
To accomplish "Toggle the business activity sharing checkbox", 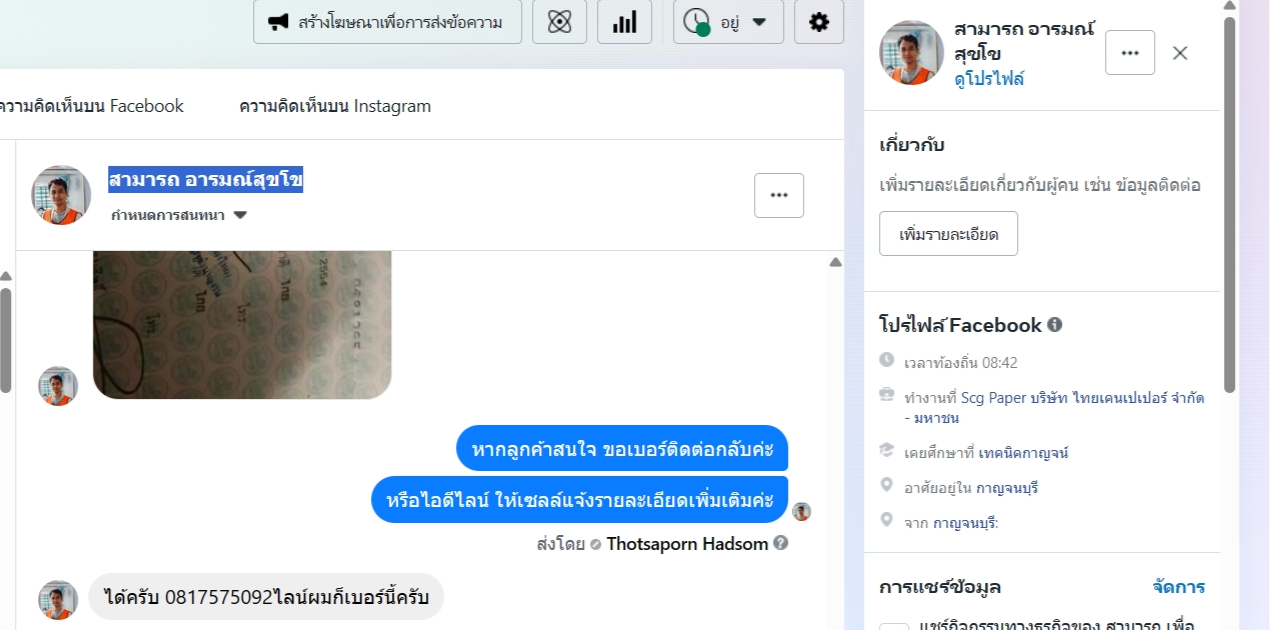I will point(894,626).
